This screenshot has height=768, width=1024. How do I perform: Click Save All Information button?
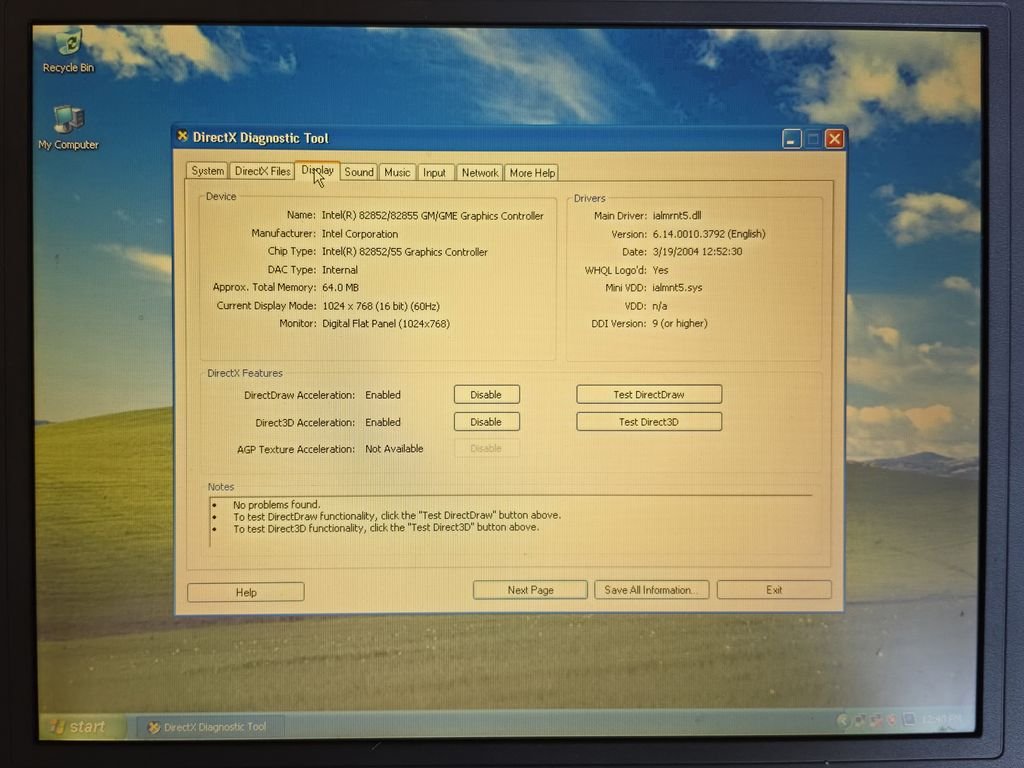click(x=651, y=590)
